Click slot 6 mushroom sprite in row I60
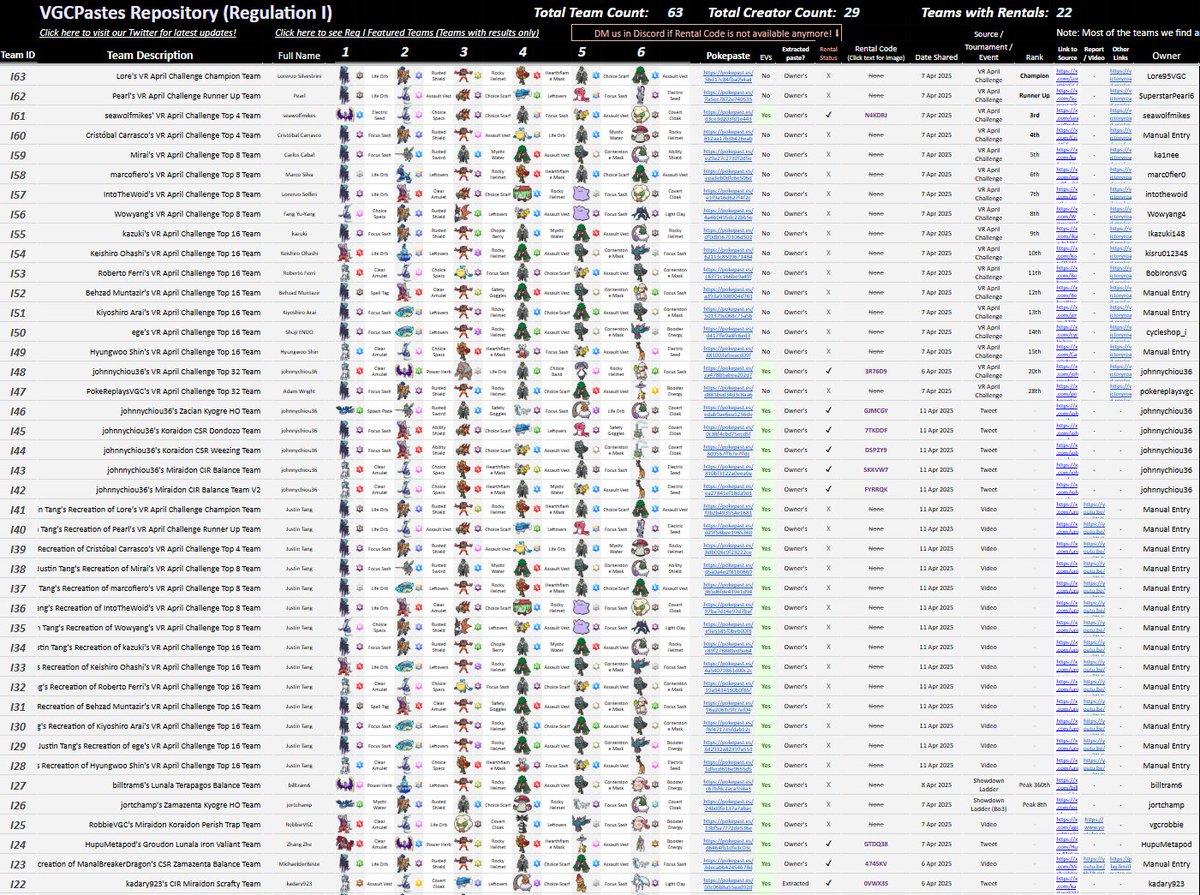The width and height of the screenshot is (1200, 895). click(641, 135)
